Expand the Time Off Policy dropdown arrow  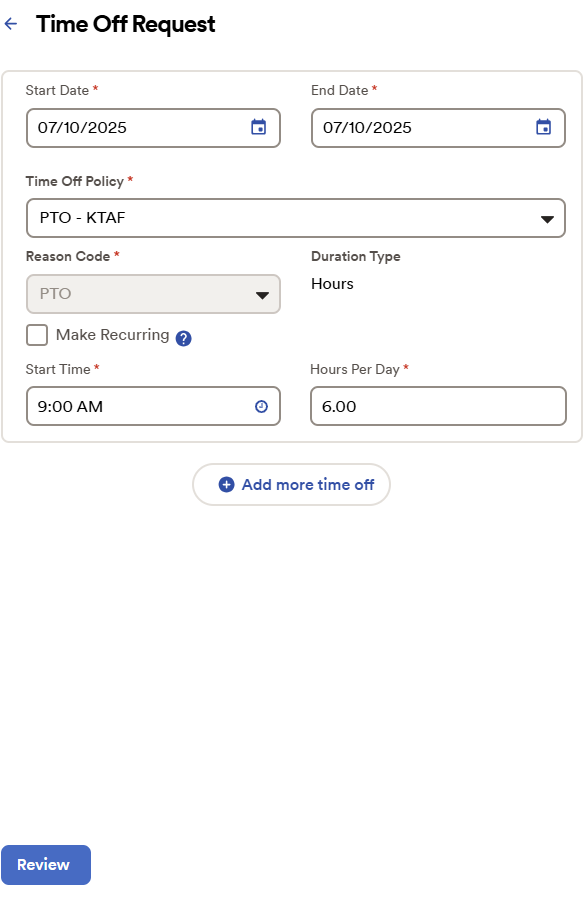pos(547,219)
